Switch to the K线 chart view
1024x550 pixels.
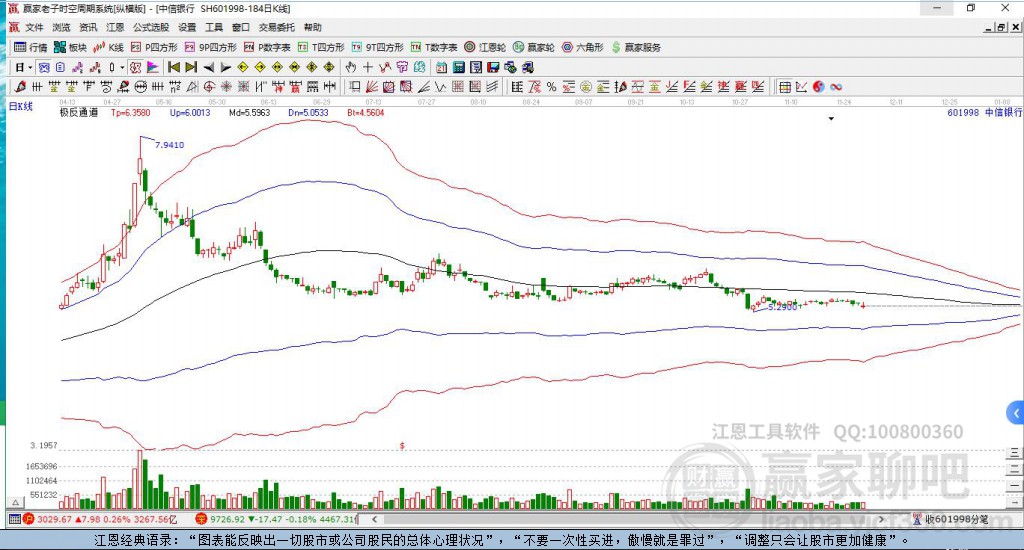pos(108,47)
